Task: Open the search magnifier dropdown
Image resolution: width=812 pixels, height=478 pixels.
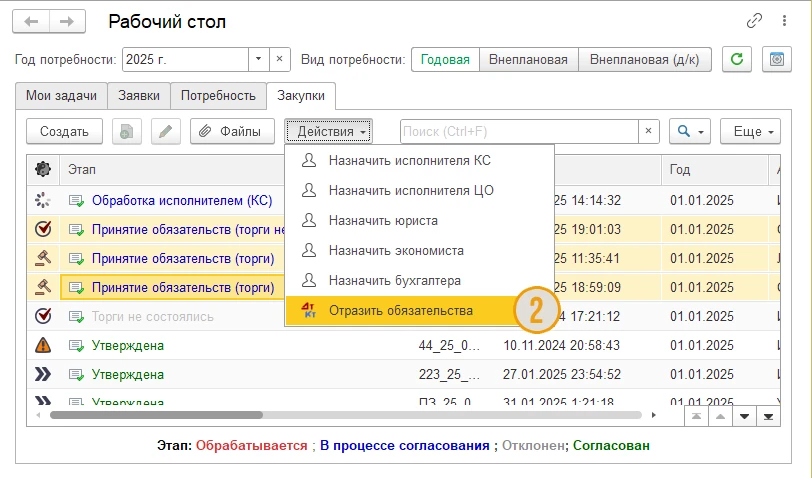Action: [x=690, y=132]
